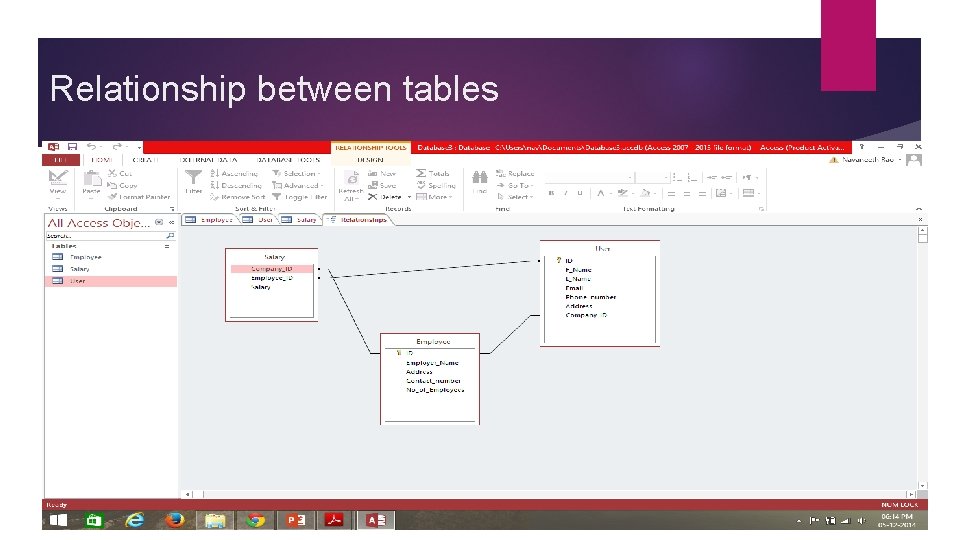This screenshot has width=960, height=540.
Task: Activate the Format Painter tool
Action: pyautogui.click(x=139, y=197)
